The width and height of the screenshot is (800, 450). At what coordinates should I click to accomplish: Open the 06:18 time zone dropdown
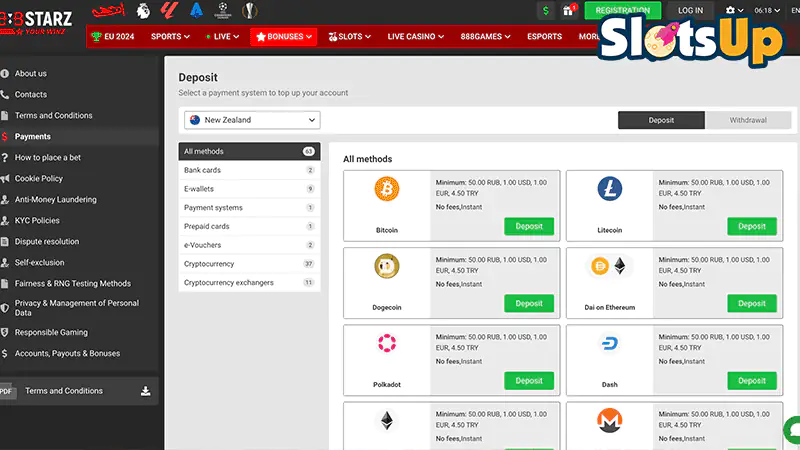[767, 10]
